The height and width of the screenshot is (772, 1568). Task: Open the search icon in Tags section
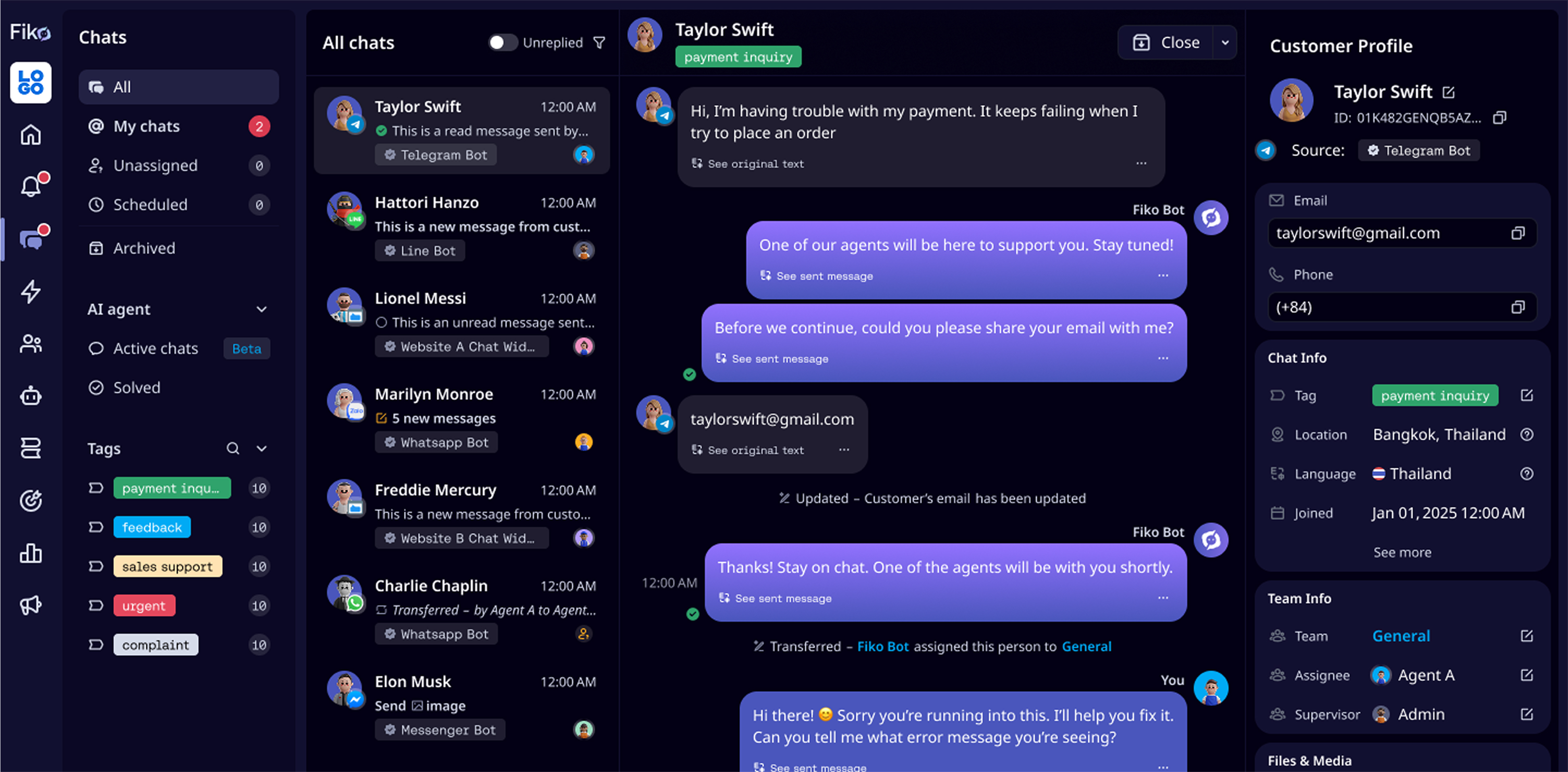(233, 448)
